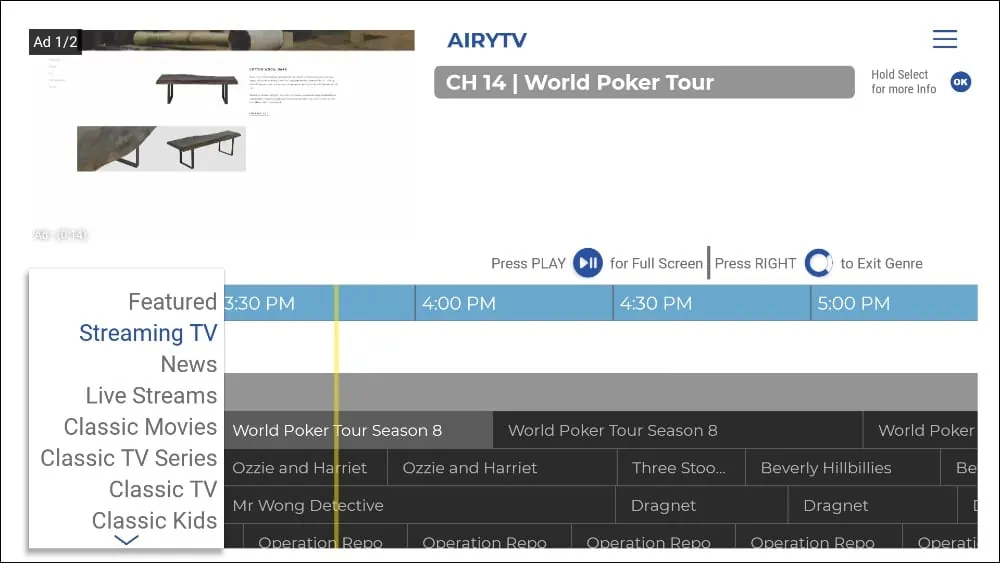
Task: Select the Streaming TV genre
Action: 148,333
